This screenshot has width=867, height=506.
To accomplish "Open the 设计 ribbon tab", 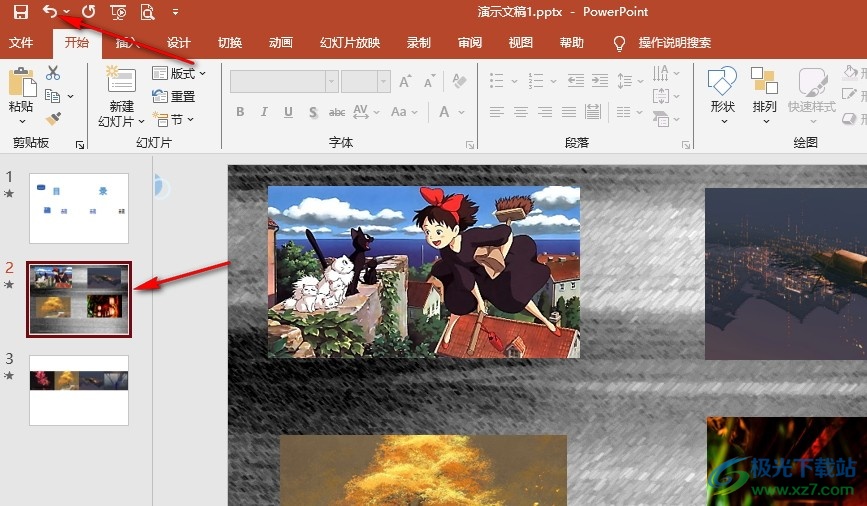I will tap(178, 43).
